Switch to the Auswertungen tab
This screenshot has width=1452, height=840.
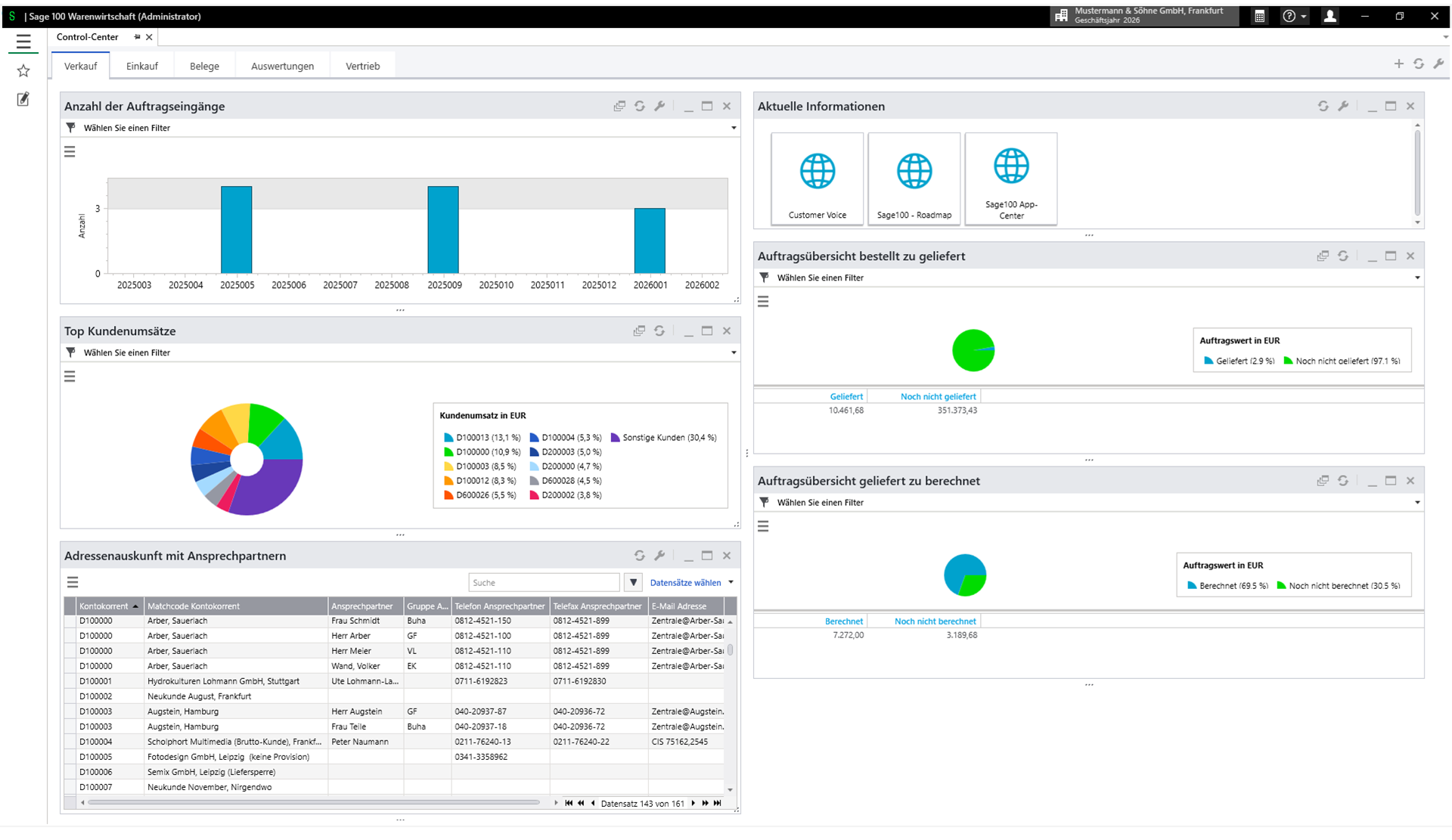tap(282, 67)
